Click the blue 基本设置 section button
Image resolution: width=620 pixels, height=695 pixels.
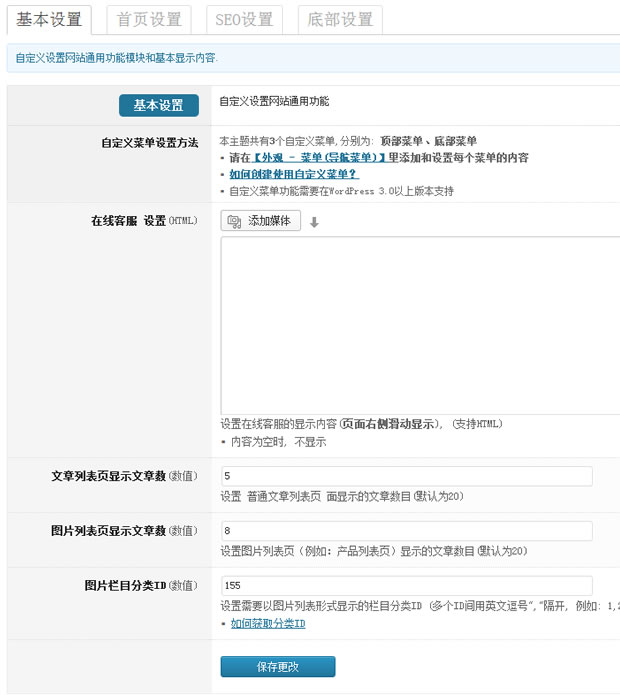coord(158,105)
